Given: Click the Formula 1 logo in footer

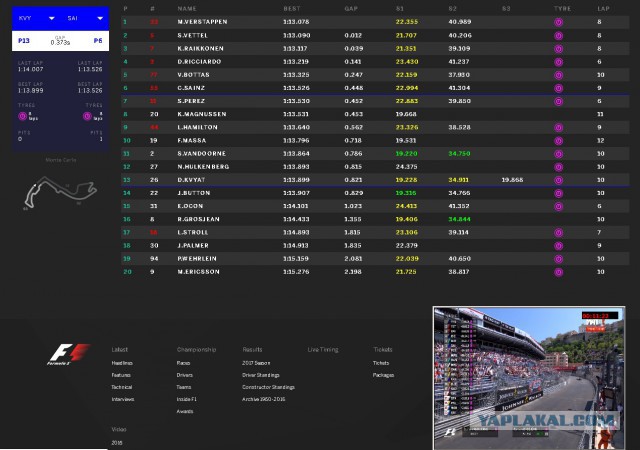Looking at the screenshot, I should (x=68, y=354).
